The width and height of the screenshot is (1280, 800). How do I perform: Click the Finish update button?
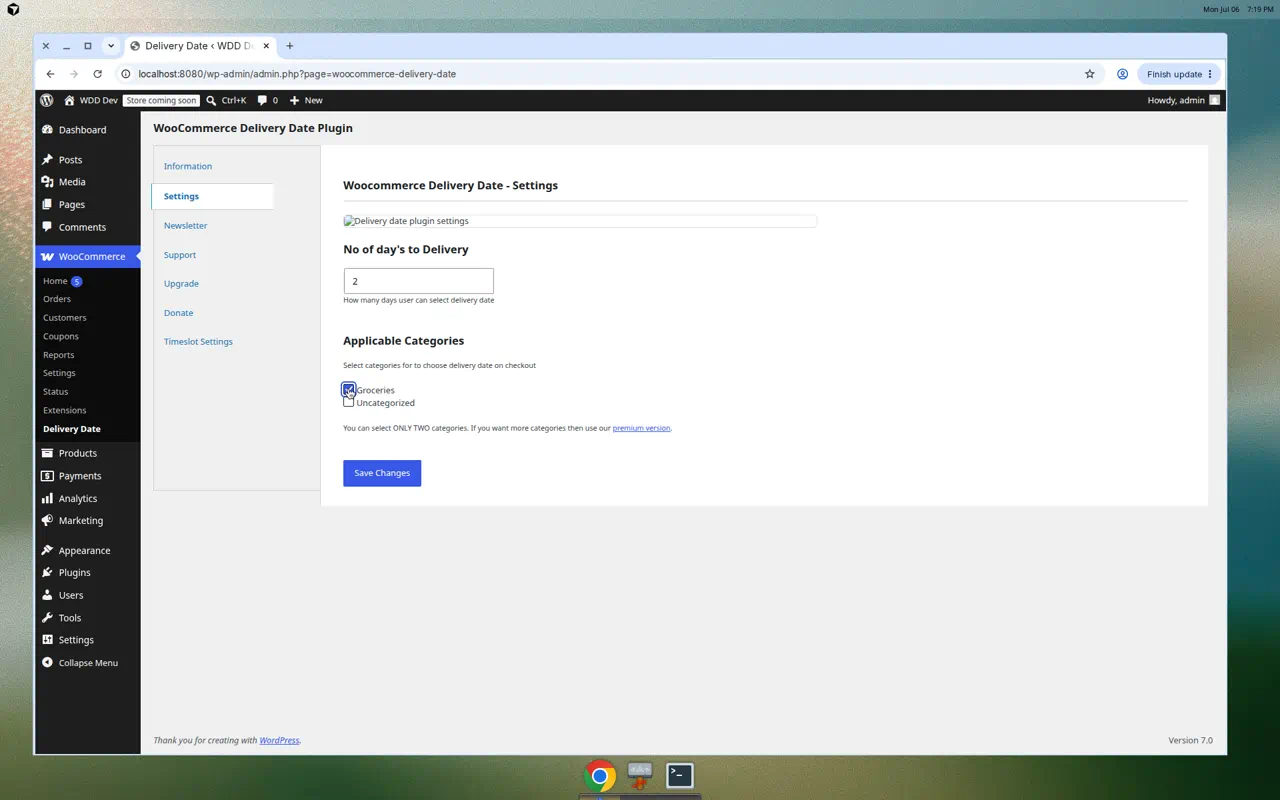coord(1180,74)
